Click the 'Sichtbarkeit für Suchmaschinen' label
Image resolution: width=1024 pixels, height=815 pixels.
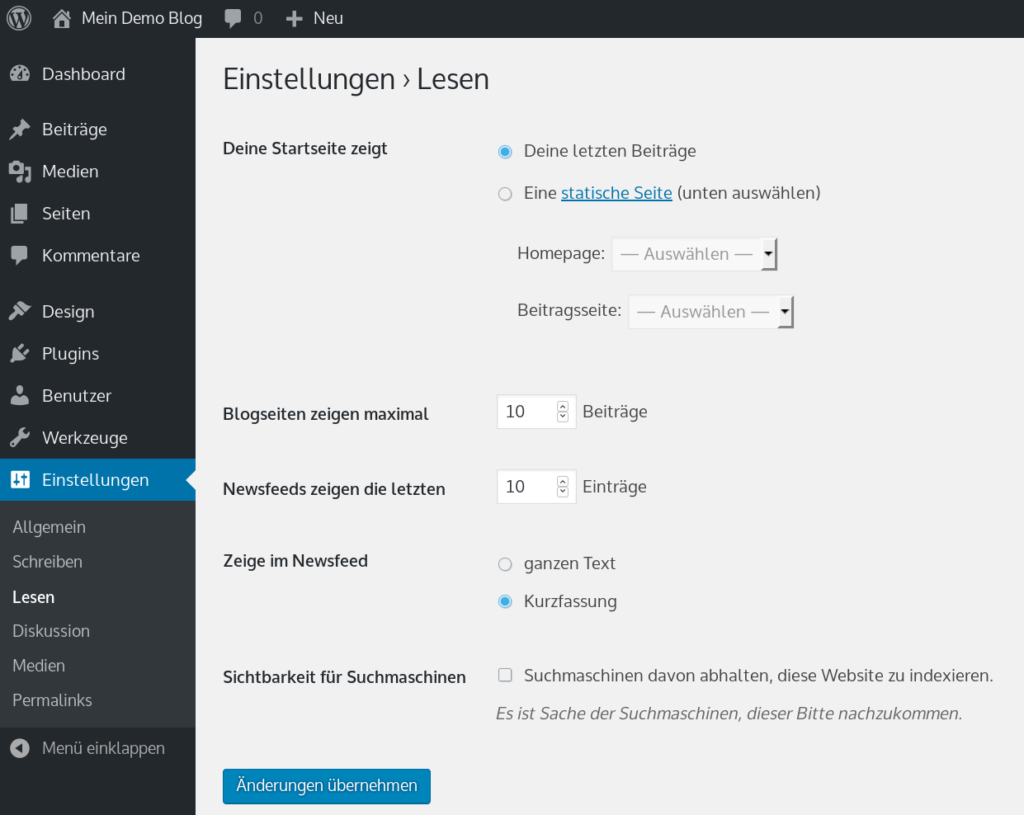[344, 677]
